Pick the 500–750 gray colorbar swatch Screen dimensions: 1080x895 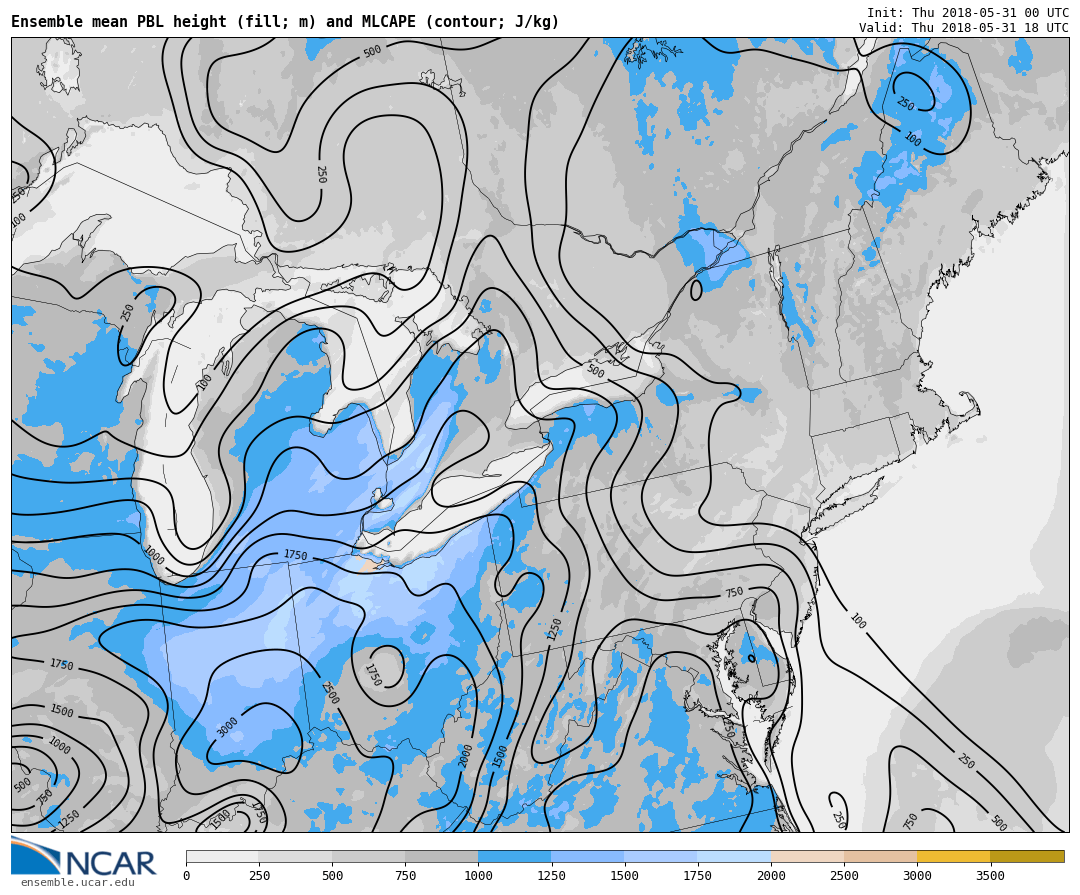(368, 856)
